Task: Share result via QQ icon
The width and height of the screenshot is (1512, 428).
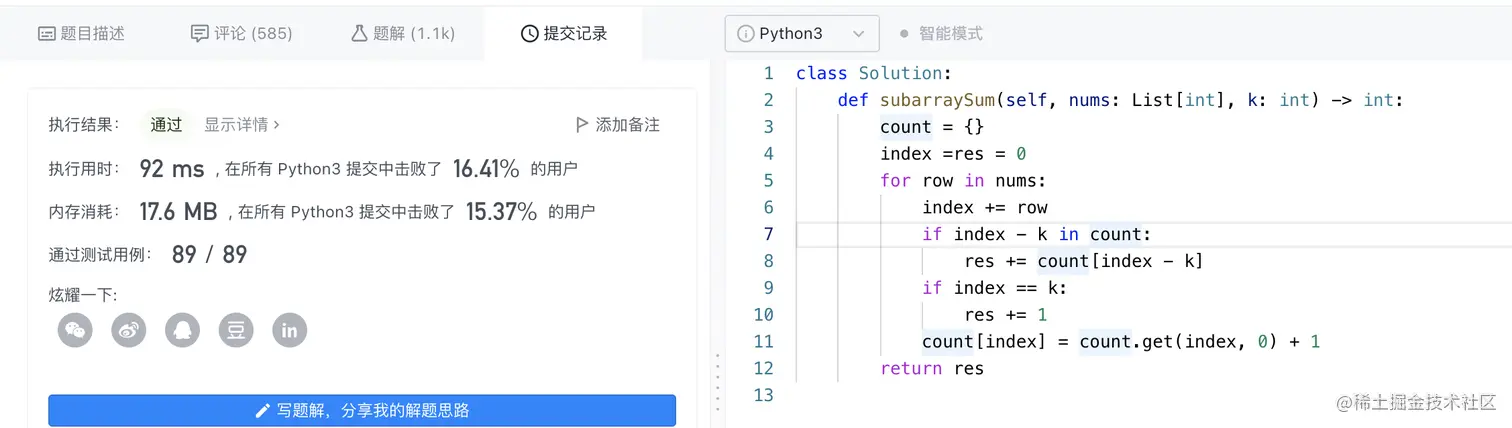Action: (x=182, y=330)
